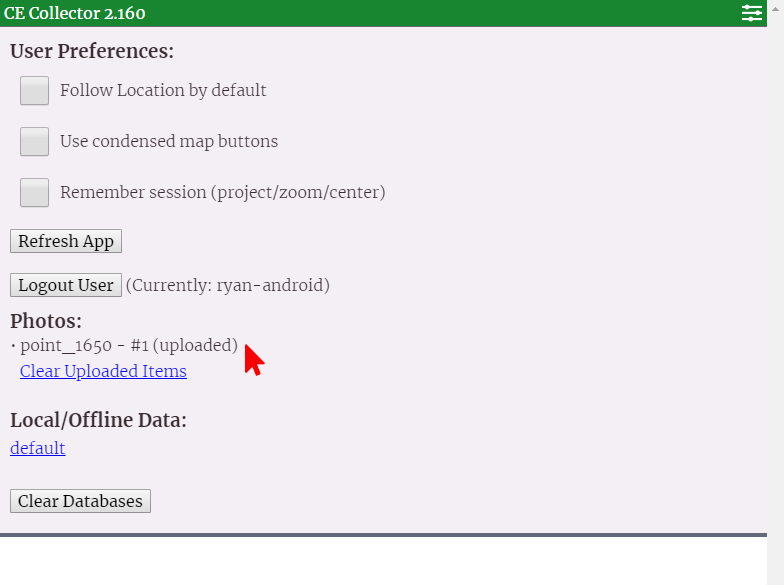The image size is (784, 585).
Task: Click the 'Currently: ryan-android' user text
Action: point(227,285)
